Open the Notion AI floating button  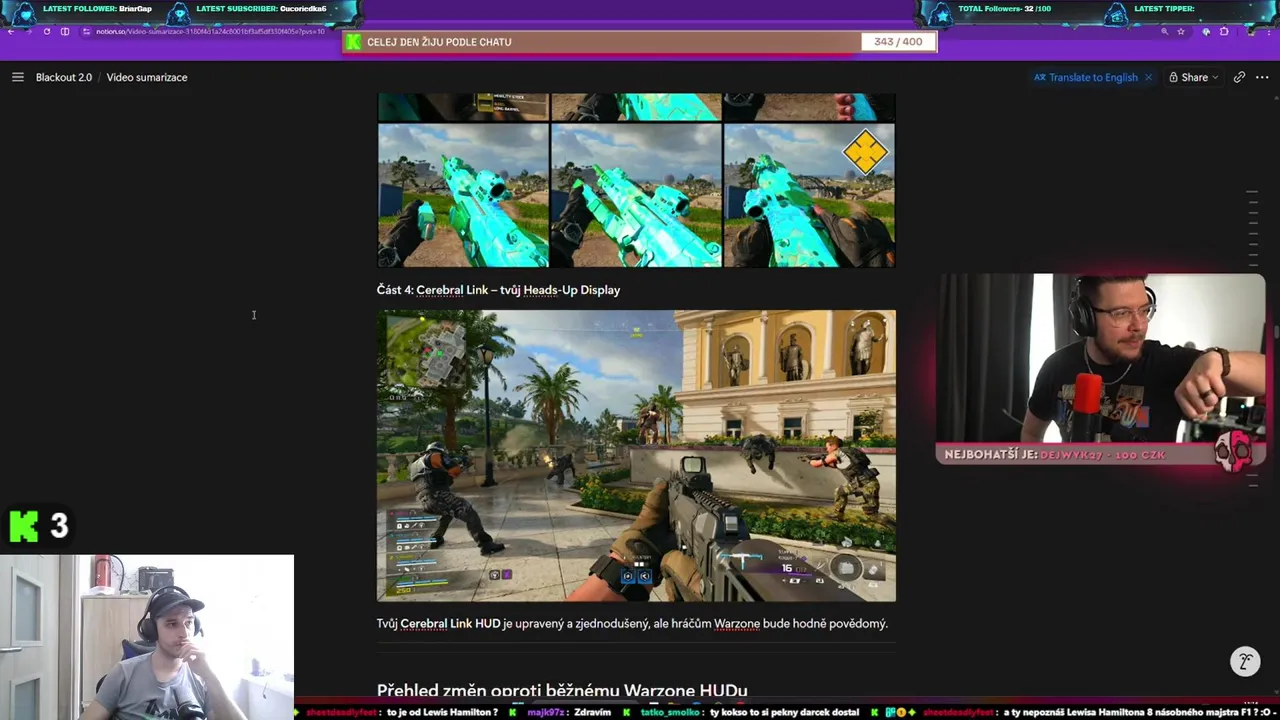point(1245,662)
